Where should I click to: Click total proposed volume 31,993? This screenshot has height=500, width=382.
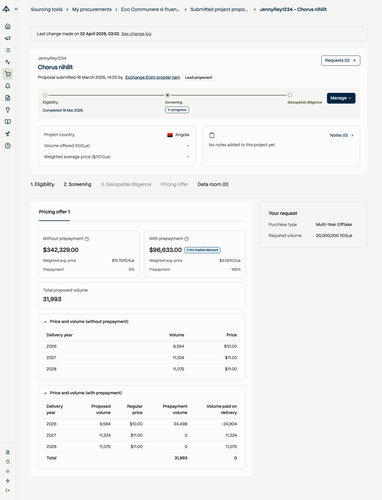52,299
